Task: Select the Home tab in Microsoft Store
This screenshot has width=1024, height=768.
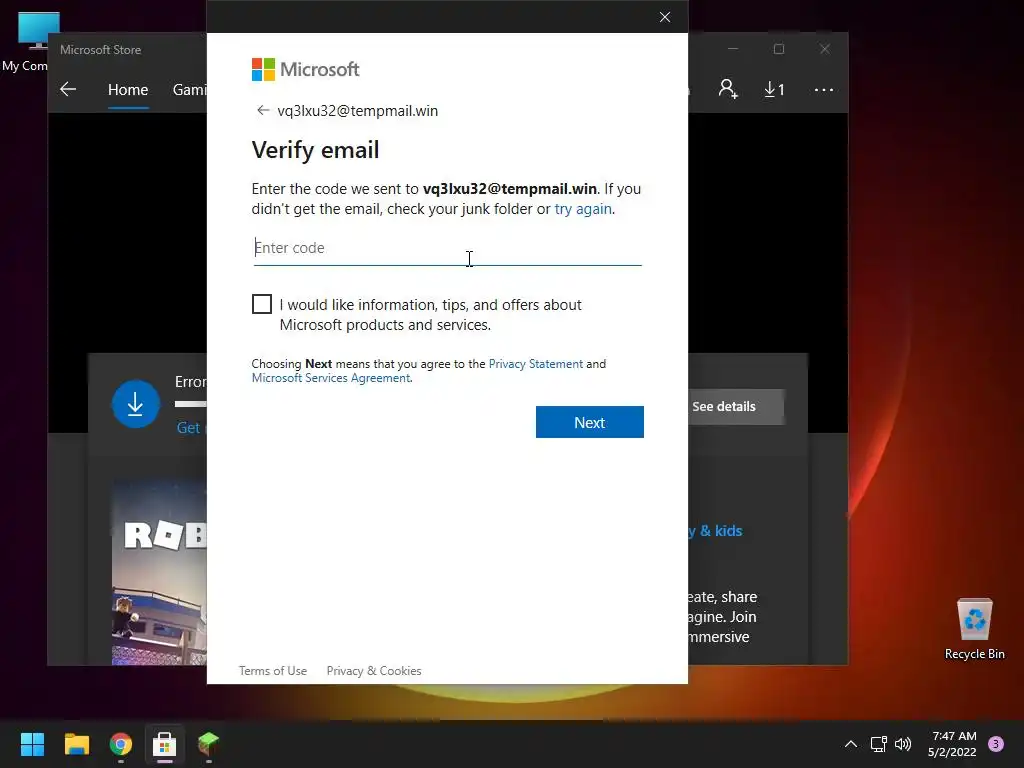Action: (x=128, y=89)
